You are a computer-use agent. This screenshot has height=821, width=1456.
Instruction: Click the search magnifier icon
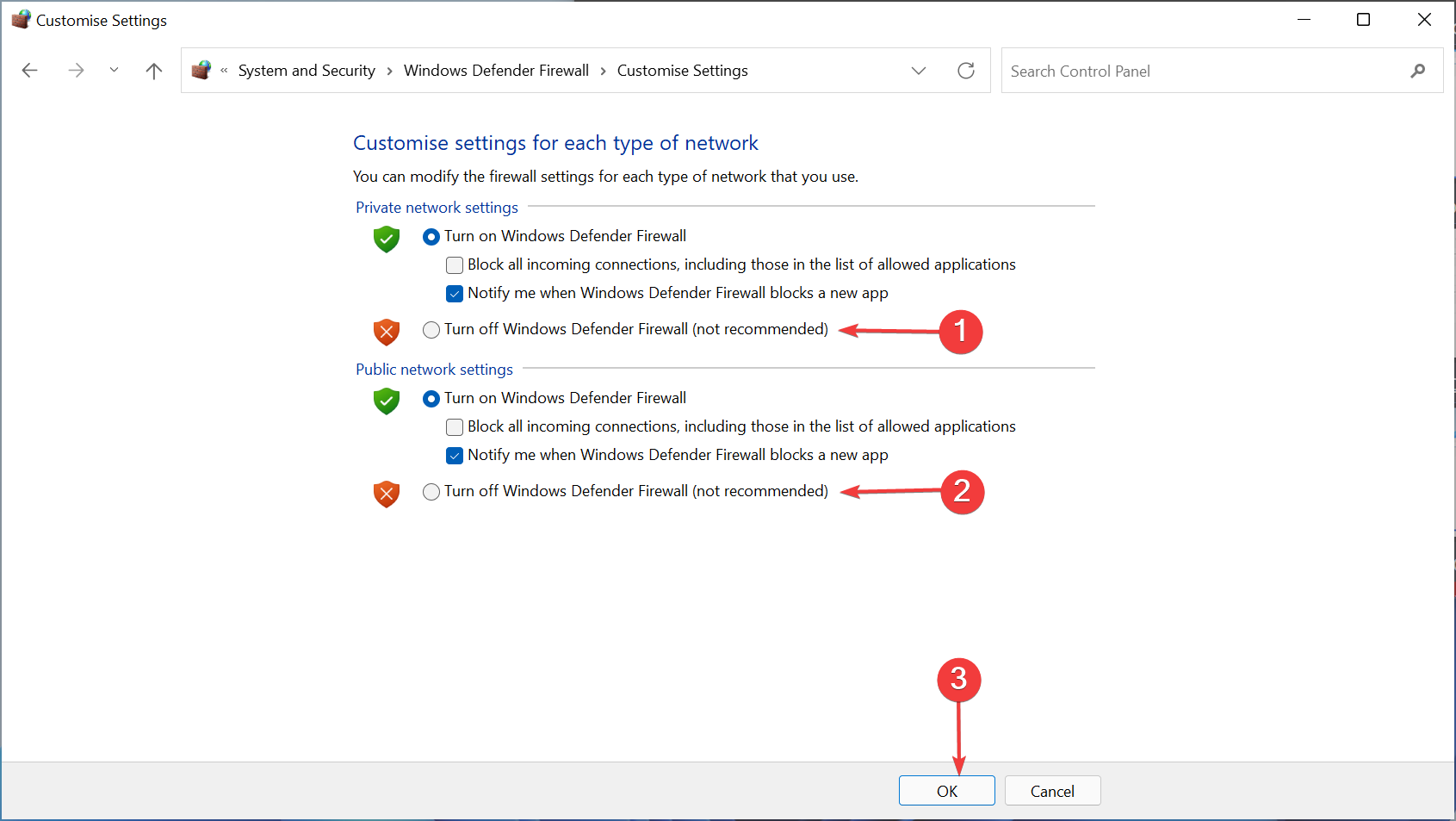pos(1417,71)
